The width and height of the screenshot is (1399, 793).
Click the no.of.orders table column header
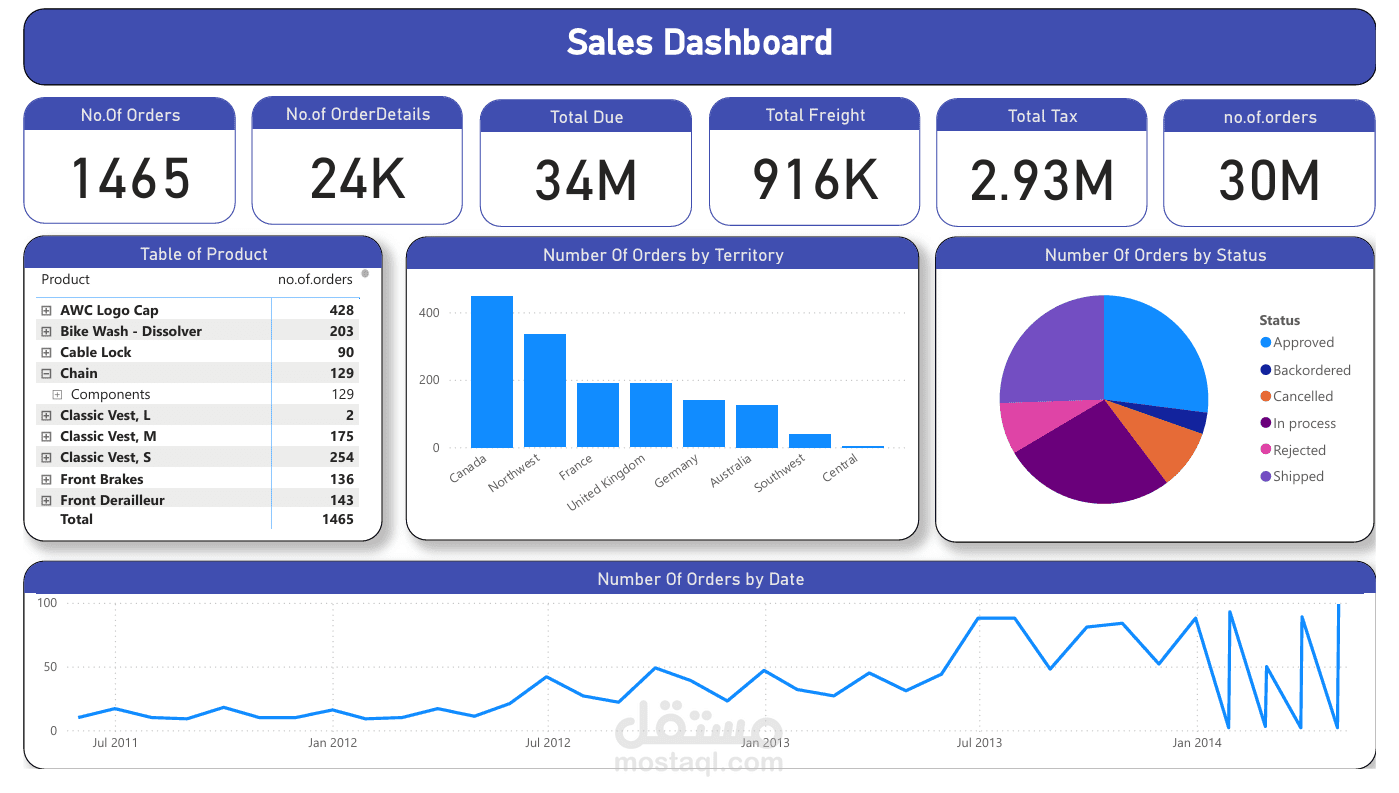pyautogui.click(x=315, y=280)
